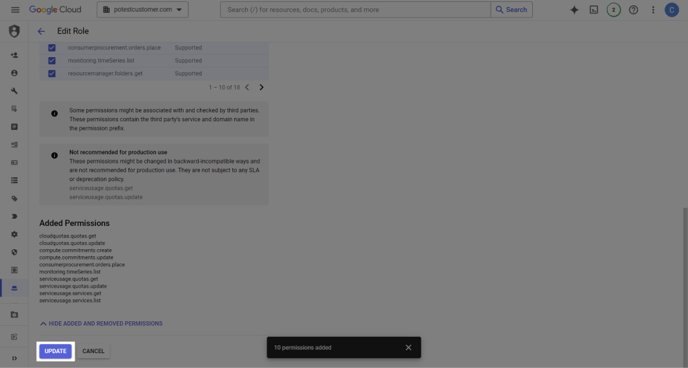The width and height of the screenshot is (688, 368).
Task: Open notifications badge showing 2
Action: coord(613,10)
